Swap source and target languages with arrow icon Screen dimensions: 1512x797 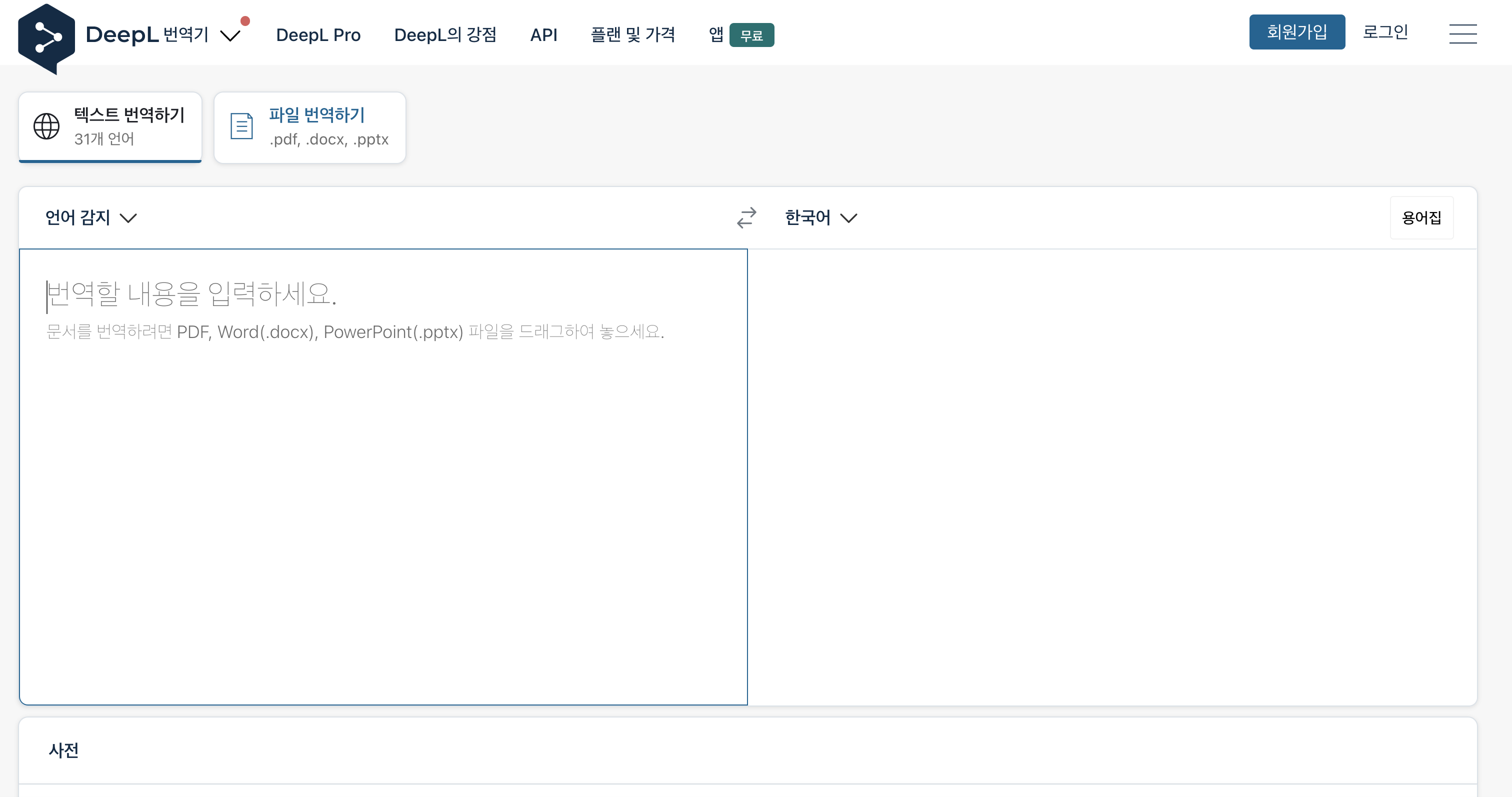click(745, 217)
